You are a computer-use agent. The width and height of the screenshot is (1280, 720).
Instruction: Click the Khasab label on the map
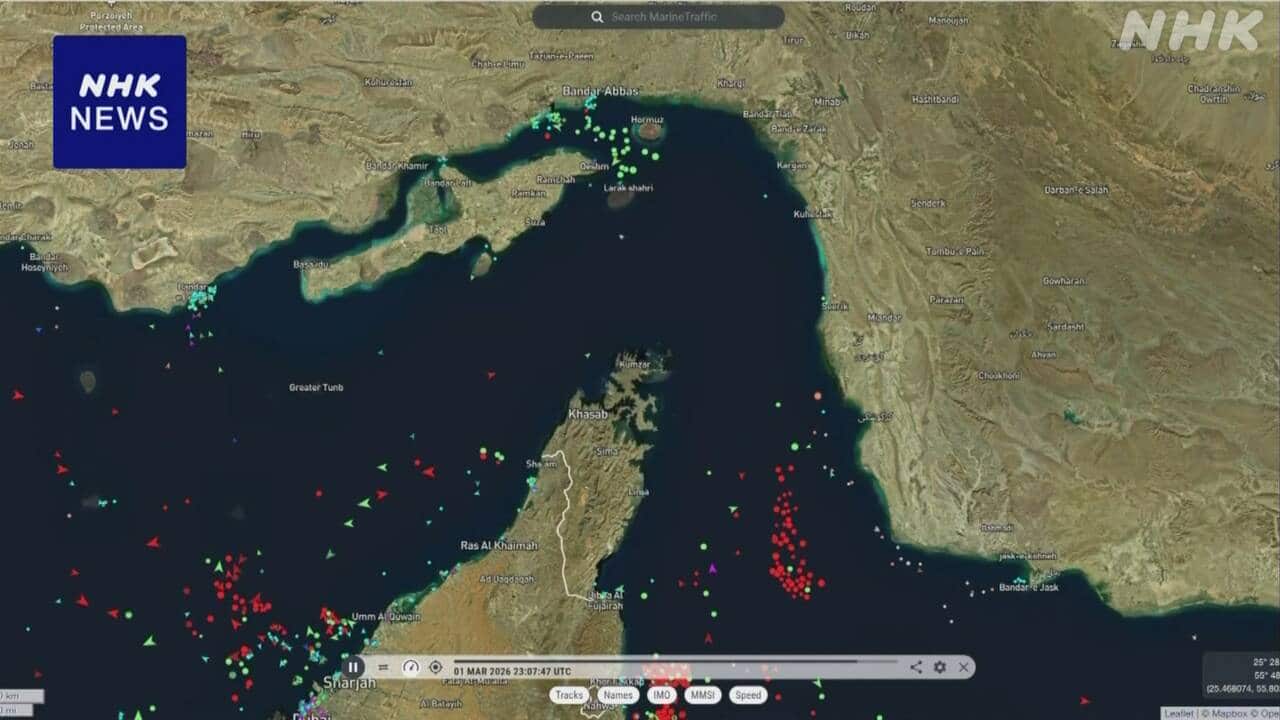click(587, 413)
